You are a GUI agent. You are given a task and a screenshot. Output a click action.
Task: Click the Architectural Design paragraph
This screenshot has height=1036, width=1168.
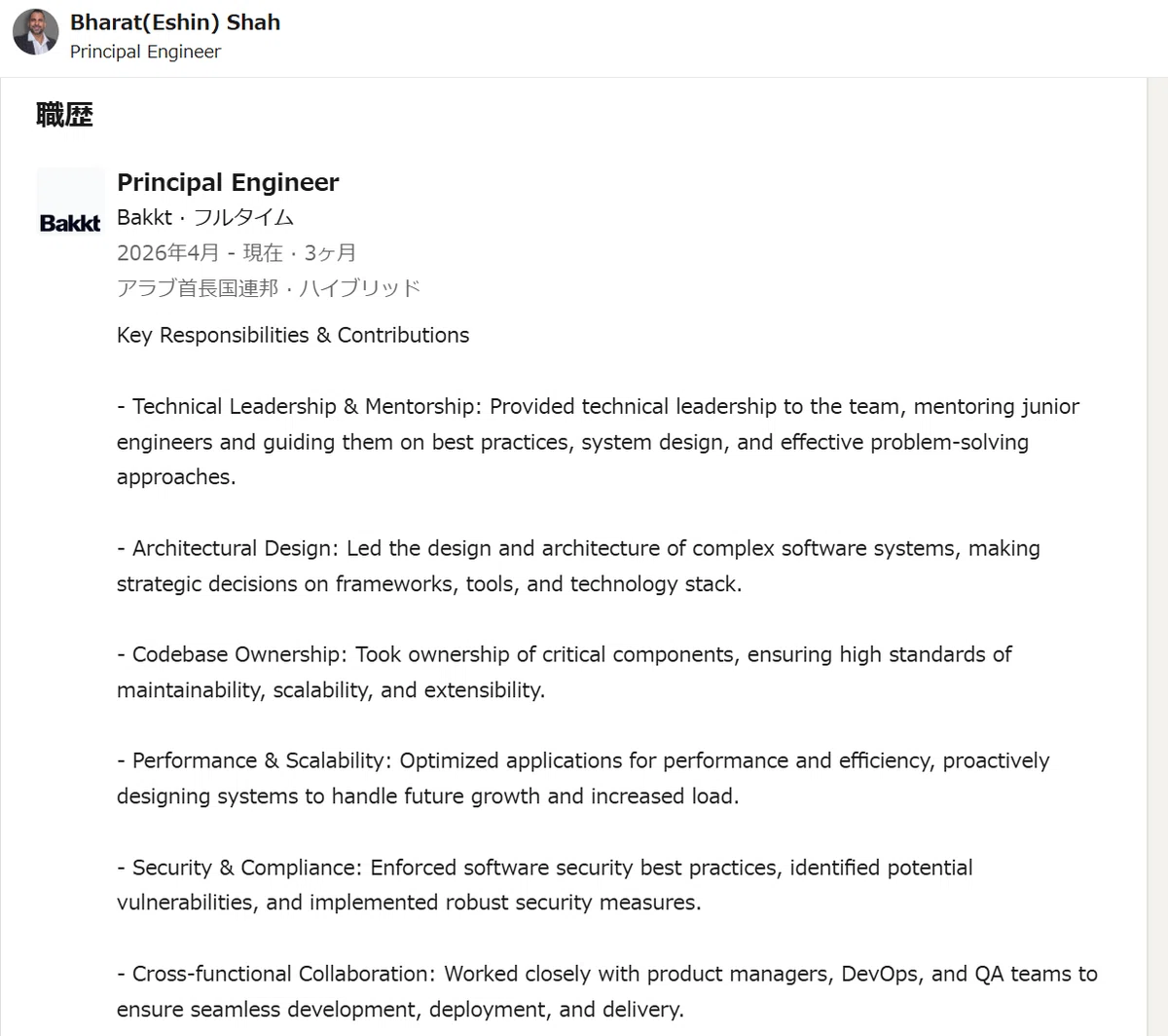pos(579,566)
